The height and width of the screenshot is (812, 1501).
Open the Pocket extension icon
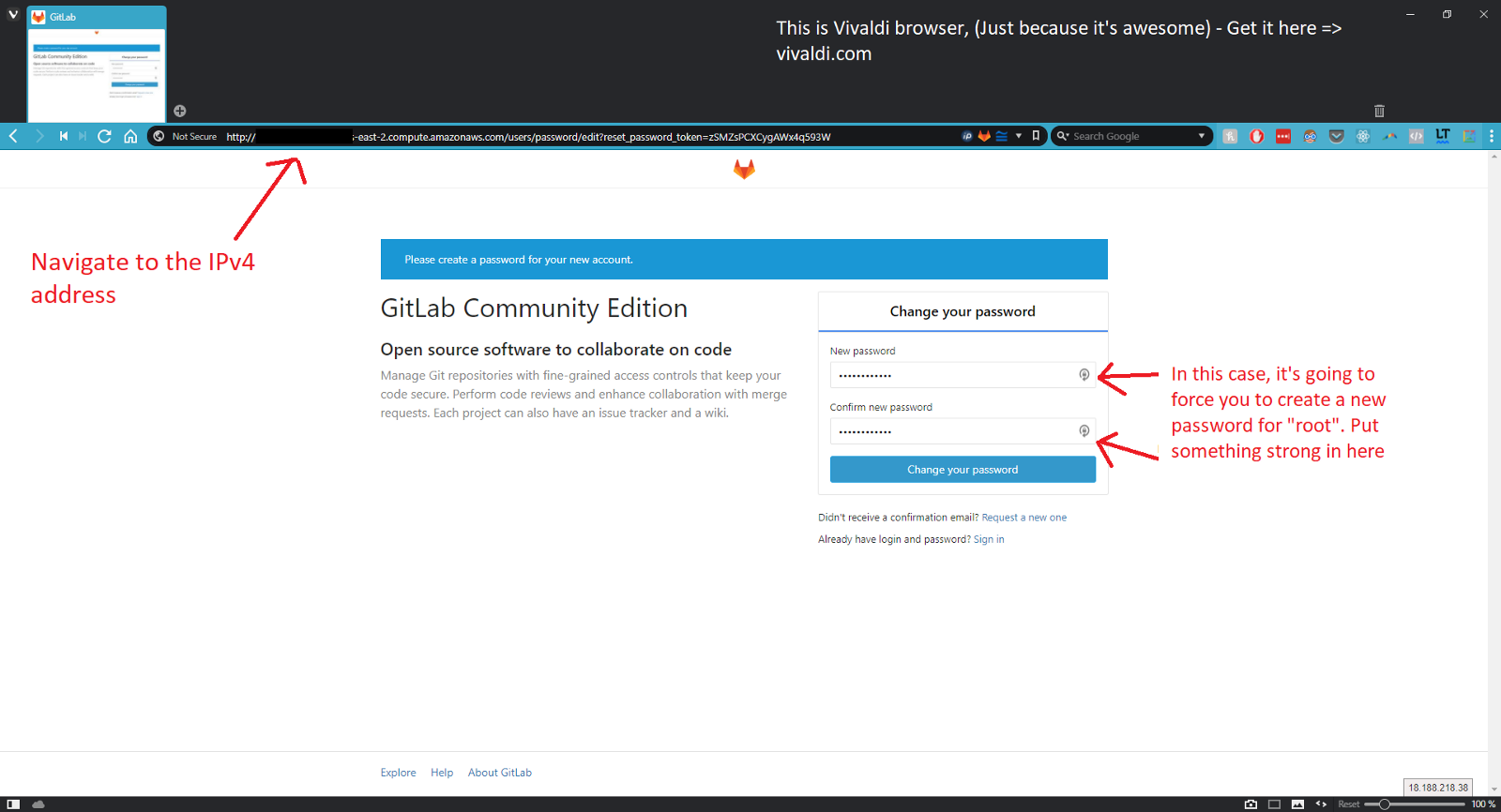pos(1337,136)
